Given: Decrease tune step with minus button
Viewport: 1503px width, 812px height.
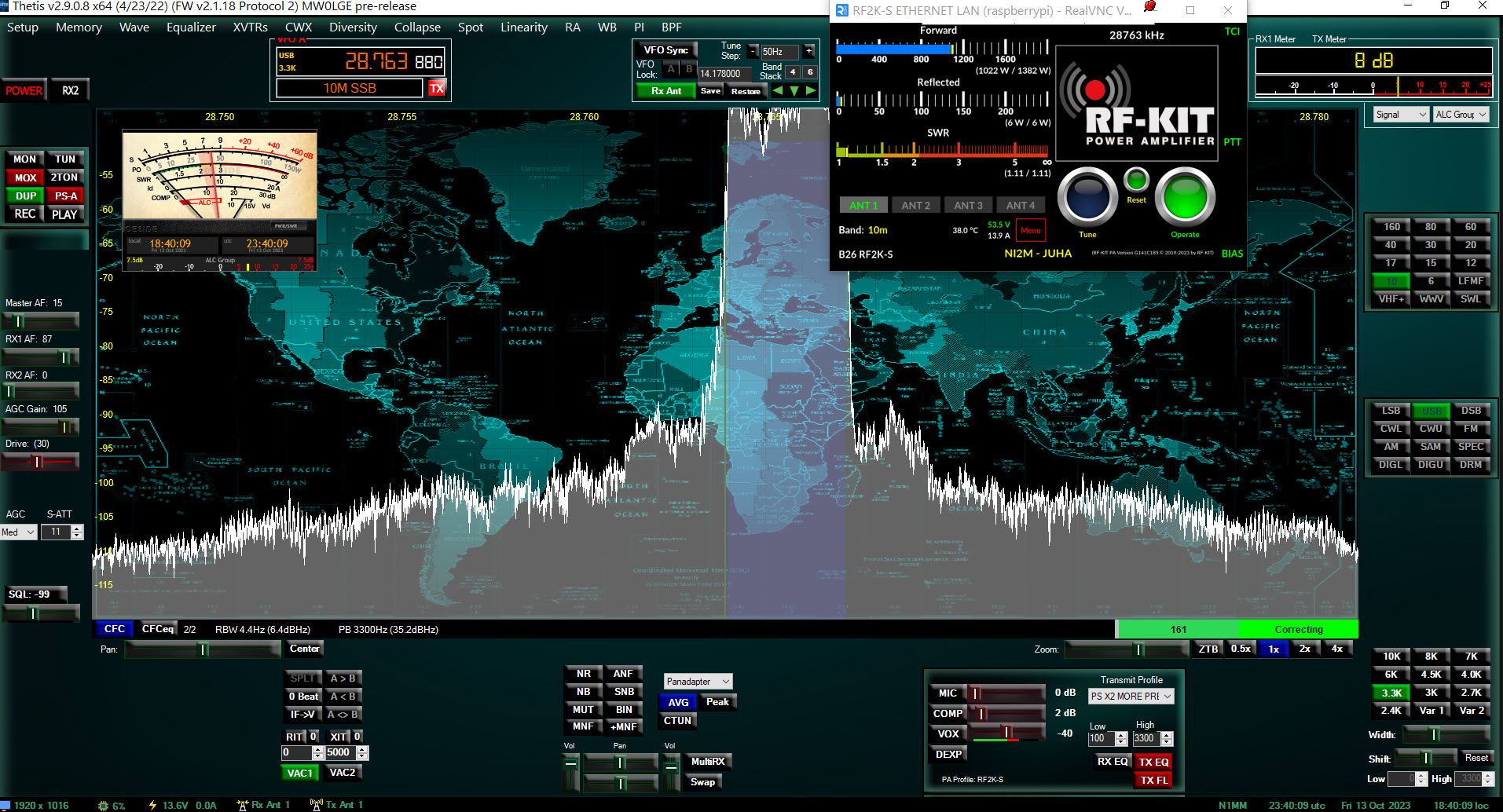Looking at the screenshot, I should (x=753, y=51).
